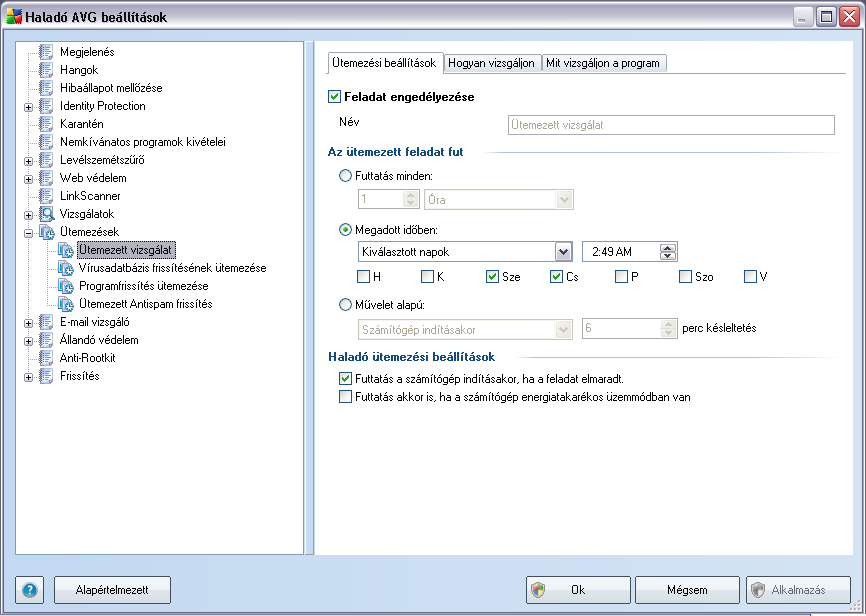
Task: Click the Vírusadatbázis frissítésének ütemezése icon
Action: [66, 268]
